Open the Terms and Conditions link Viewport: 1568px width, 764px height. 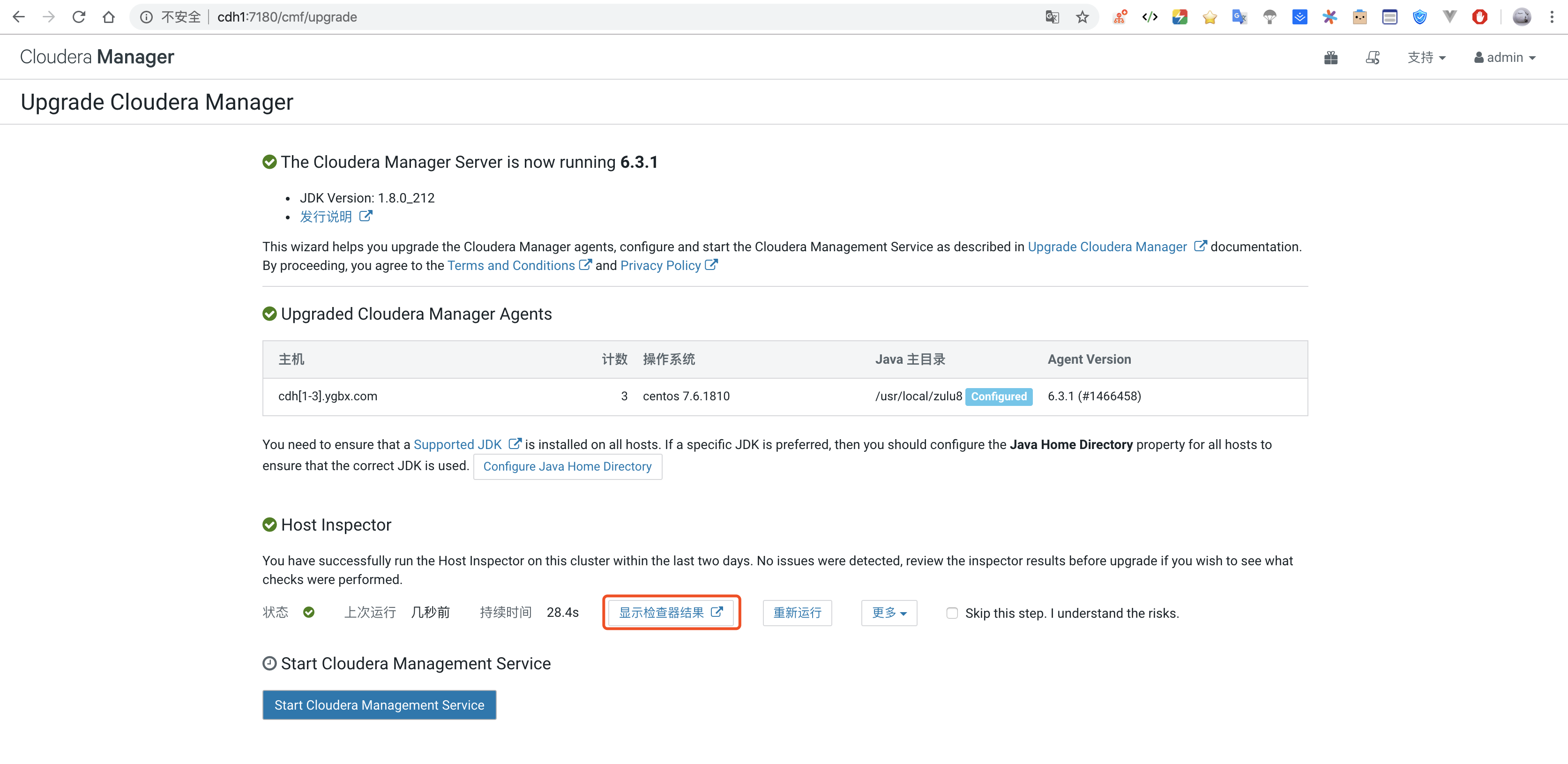coord(519,265)
